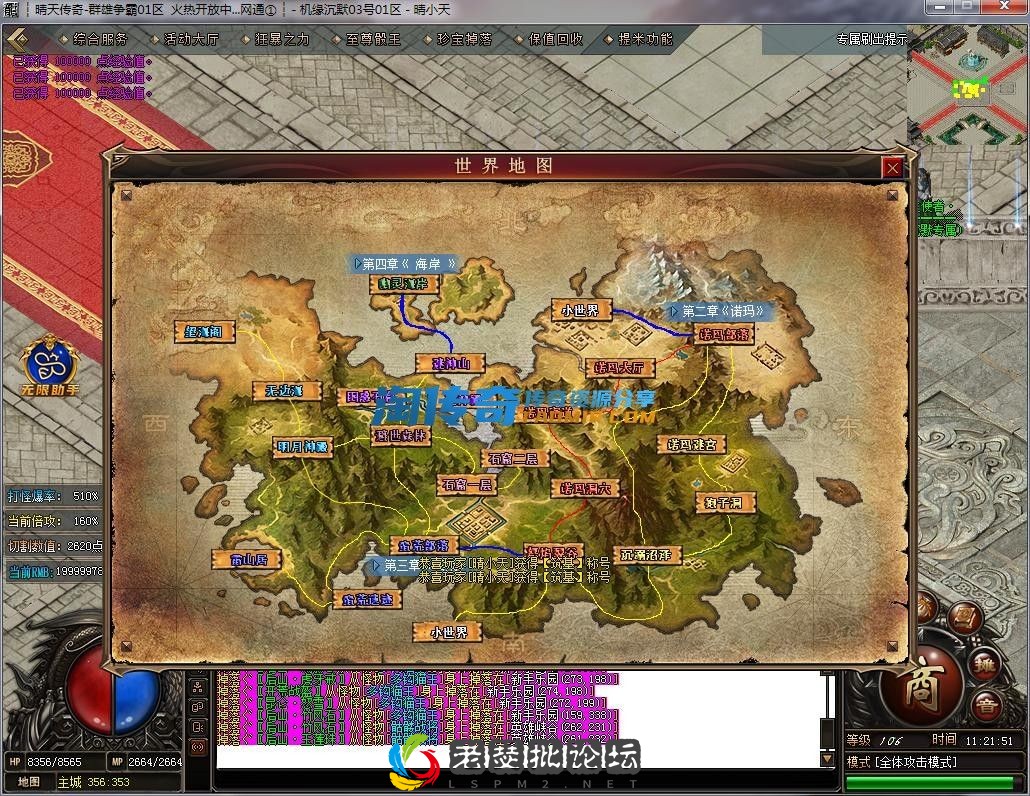The image size is (1030, 796).
Task: Select the 诺玛迷宫 map location
Action: coord(692,445)
